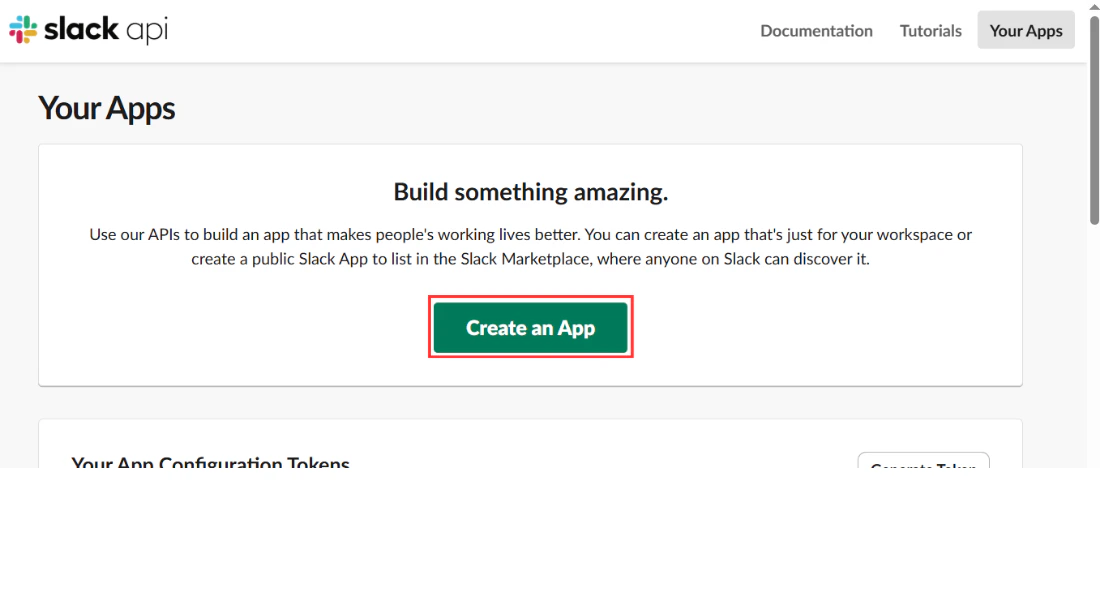Click the Slack Marketplace text in the description
Viewport: 1100px width, 600px height.
point(524,258)
